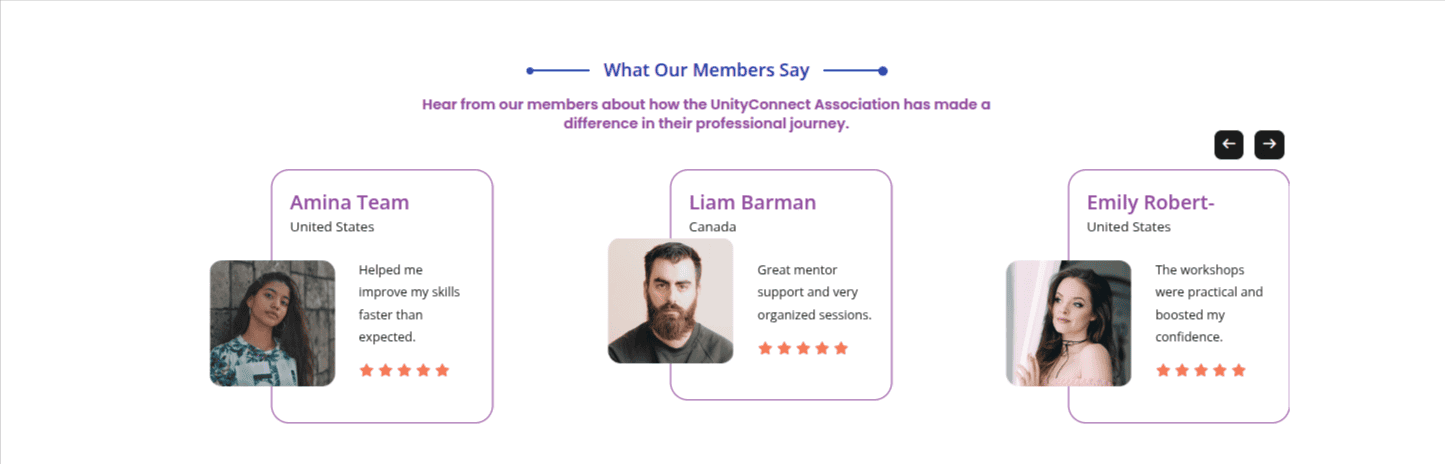Click Amina Team's profile photo

(x=272, y=323)
